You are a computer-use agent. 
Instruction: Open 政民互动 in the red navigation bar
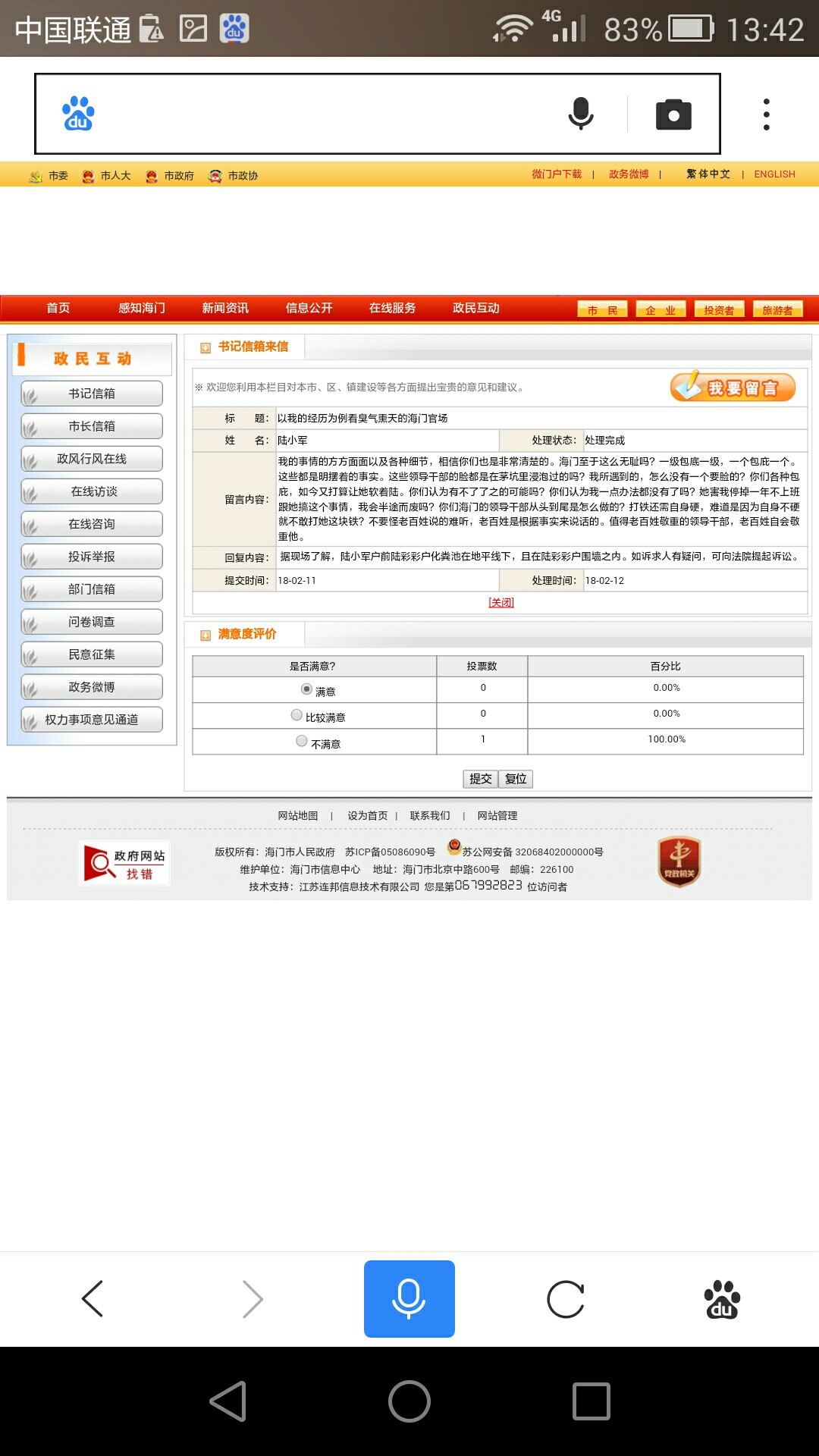tap(475, 308)
